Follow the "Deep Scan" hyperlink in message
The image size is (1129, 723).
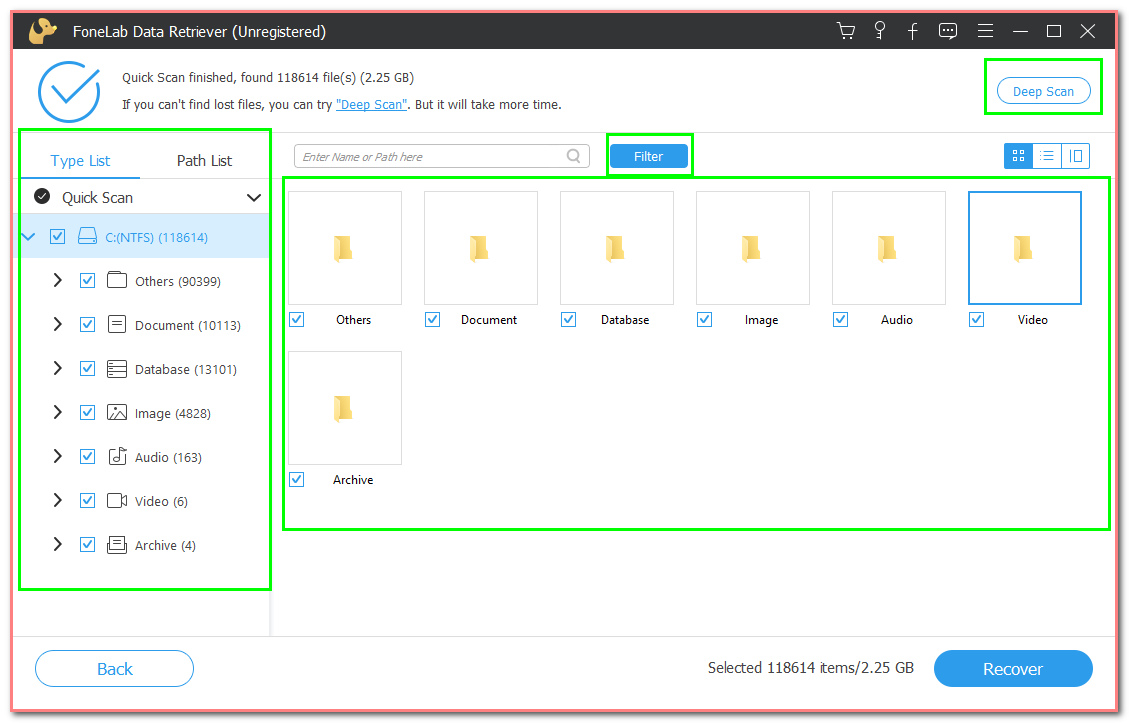pyautogui.click(x=372, y=104)
